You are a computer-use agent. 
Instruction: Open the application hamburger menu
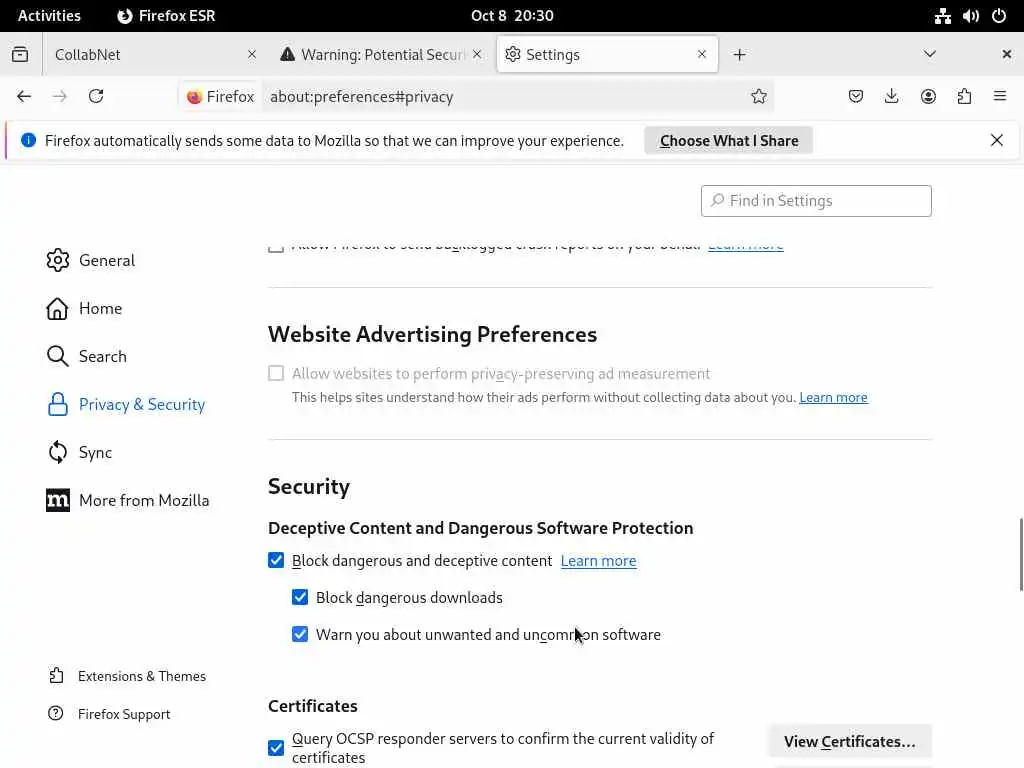(1000, 96)
